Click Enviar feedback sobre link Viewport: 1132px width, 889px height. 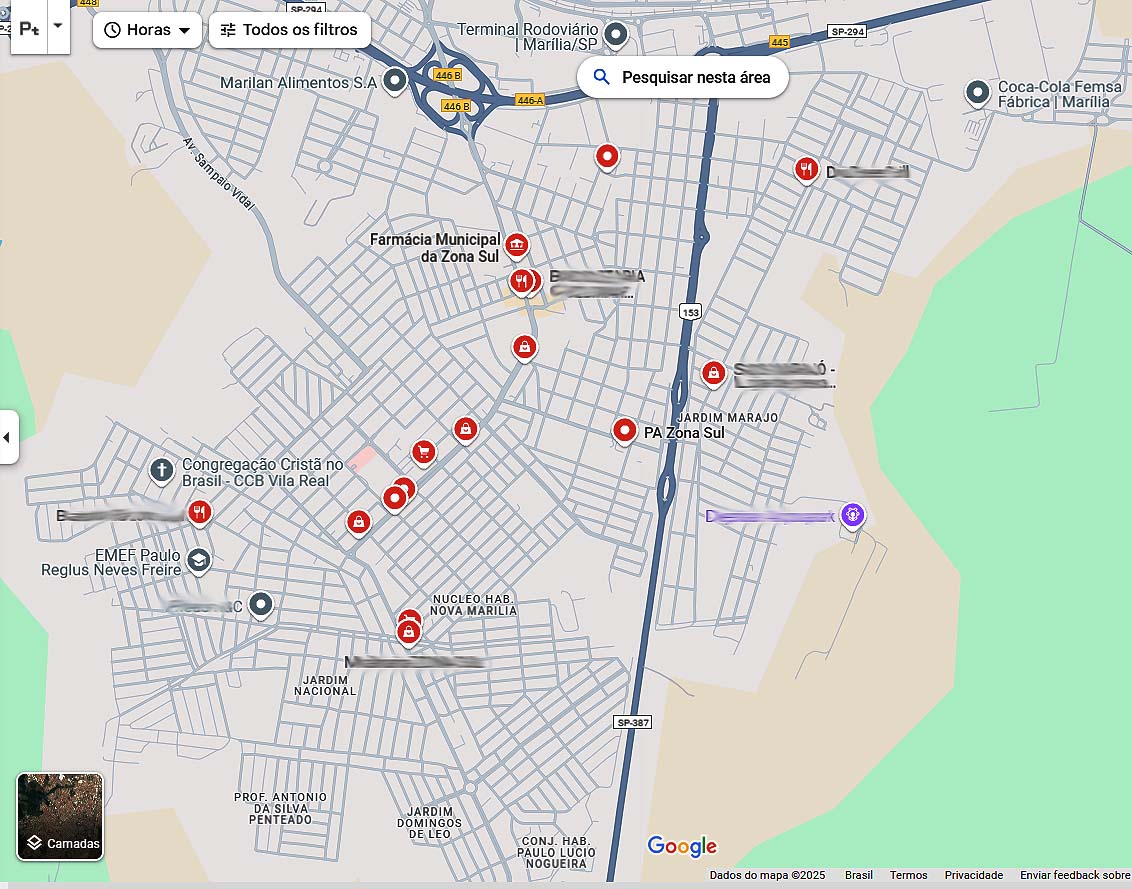tap(1075, 875)
